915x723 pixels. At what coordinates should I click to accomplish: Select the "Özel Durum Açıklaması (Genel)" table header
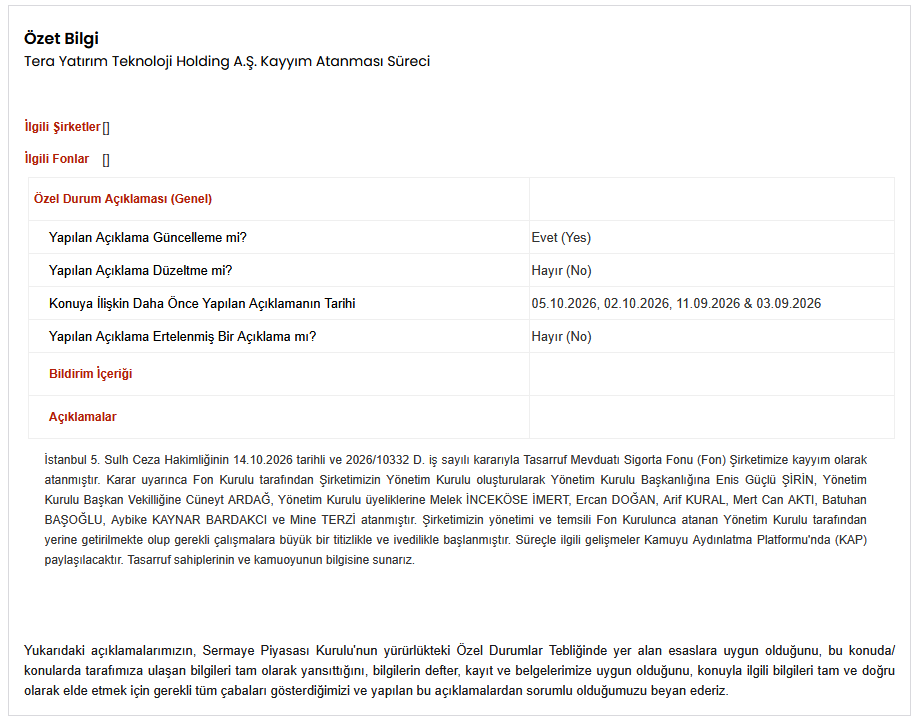(123, 198)
